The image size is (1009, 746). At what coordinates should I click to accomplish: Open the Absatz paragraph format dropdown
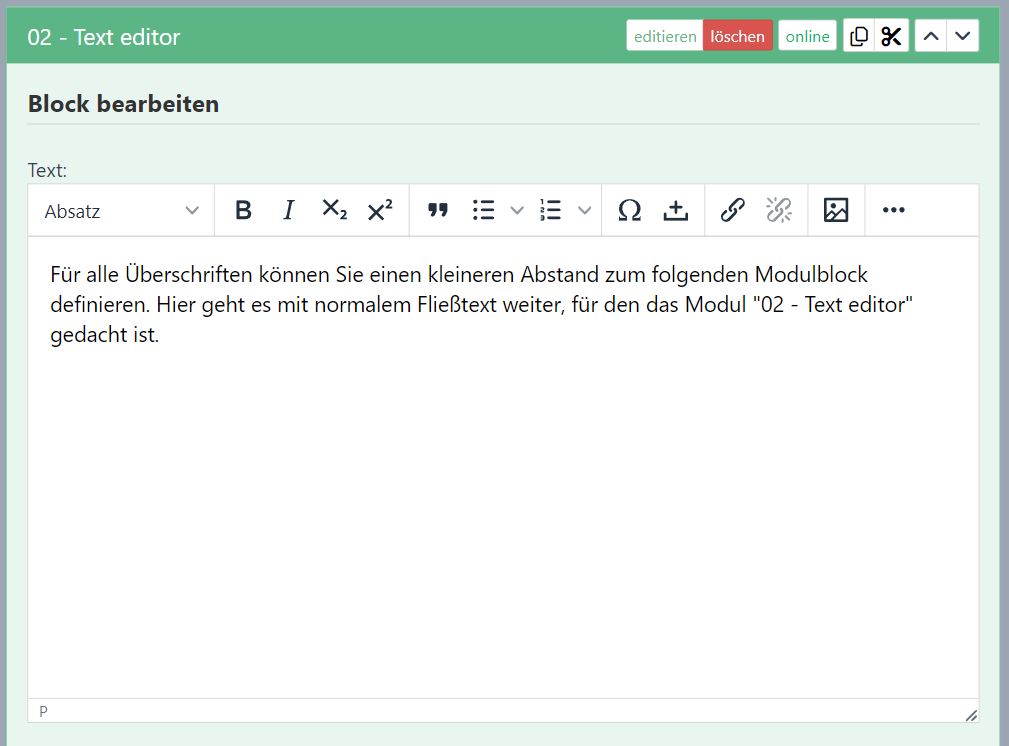click(x=121, y=211)
